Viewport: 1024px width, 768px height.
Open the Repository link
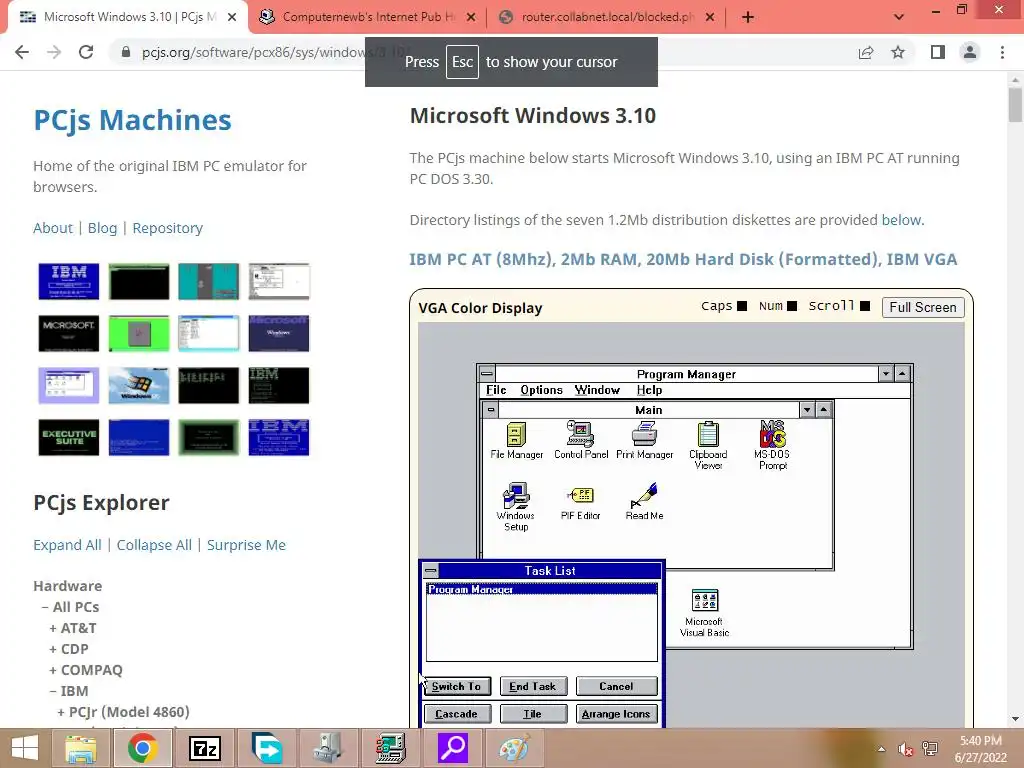click(167, 228)
